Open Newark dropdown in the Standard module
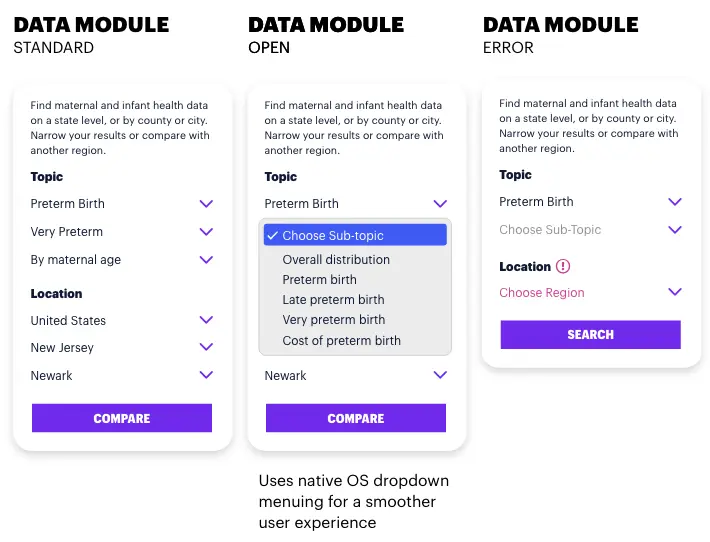This screenshot has width=710, height=542. (x=121, y=375)
